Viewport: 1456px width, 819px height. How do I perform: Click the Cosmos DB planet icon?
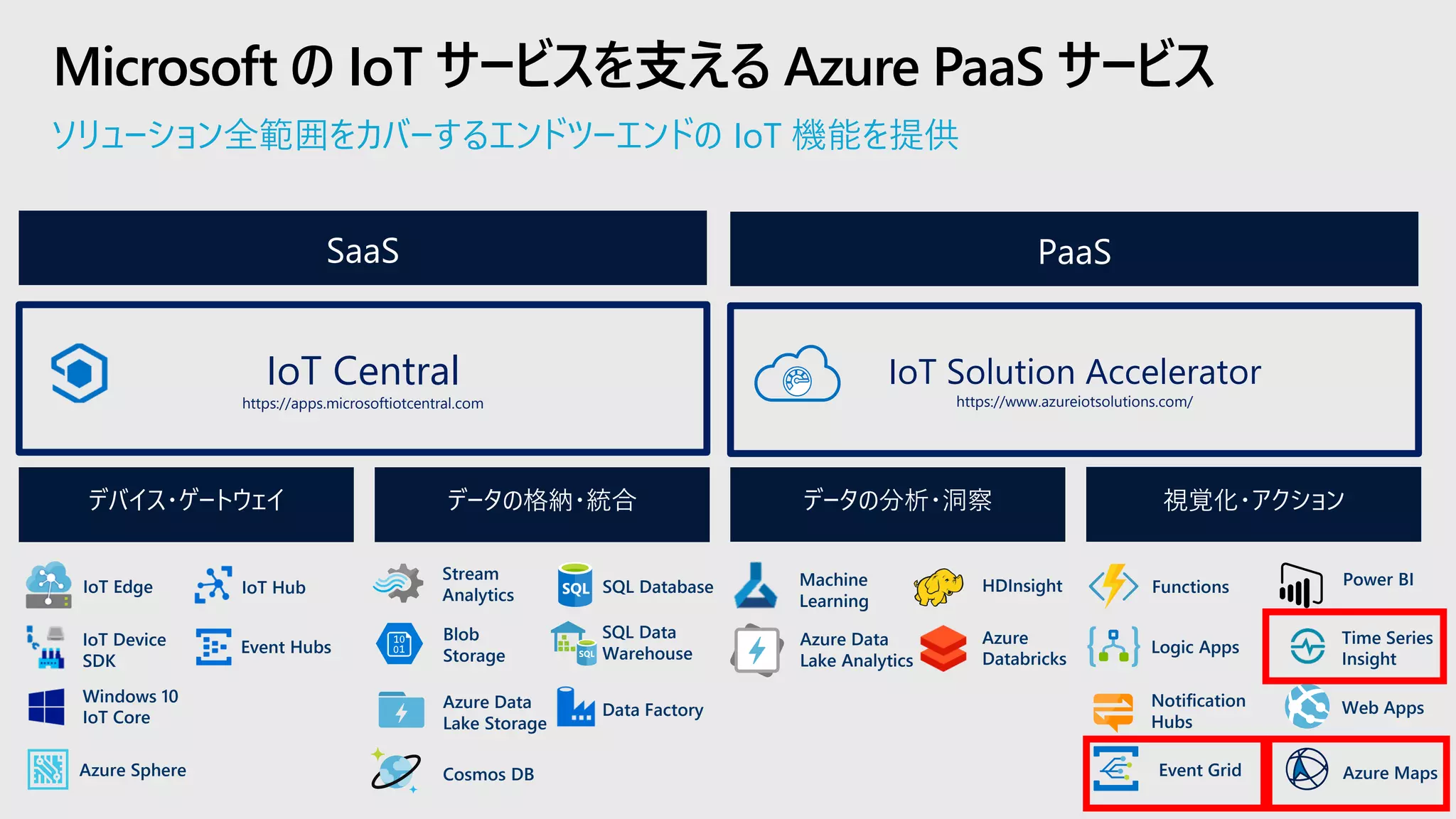396,771
